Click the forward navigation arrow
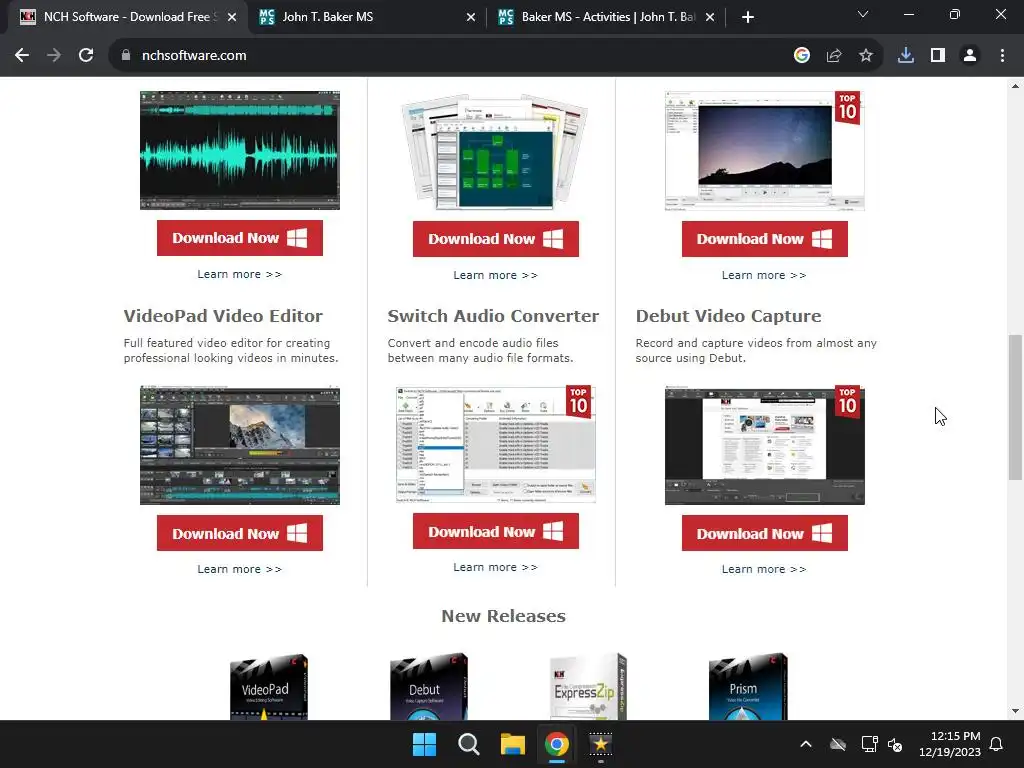Screen dimensions: 1024x768 pyautogui.click(x=54, y=56)
